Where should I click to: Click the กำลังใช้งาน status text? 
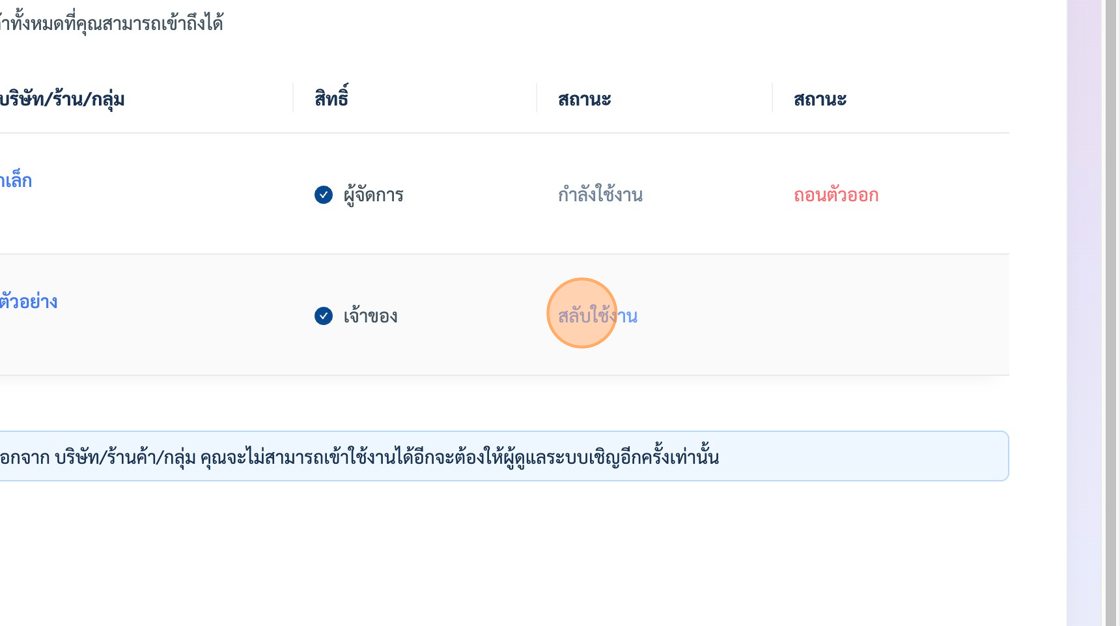[x=600, y=194]
